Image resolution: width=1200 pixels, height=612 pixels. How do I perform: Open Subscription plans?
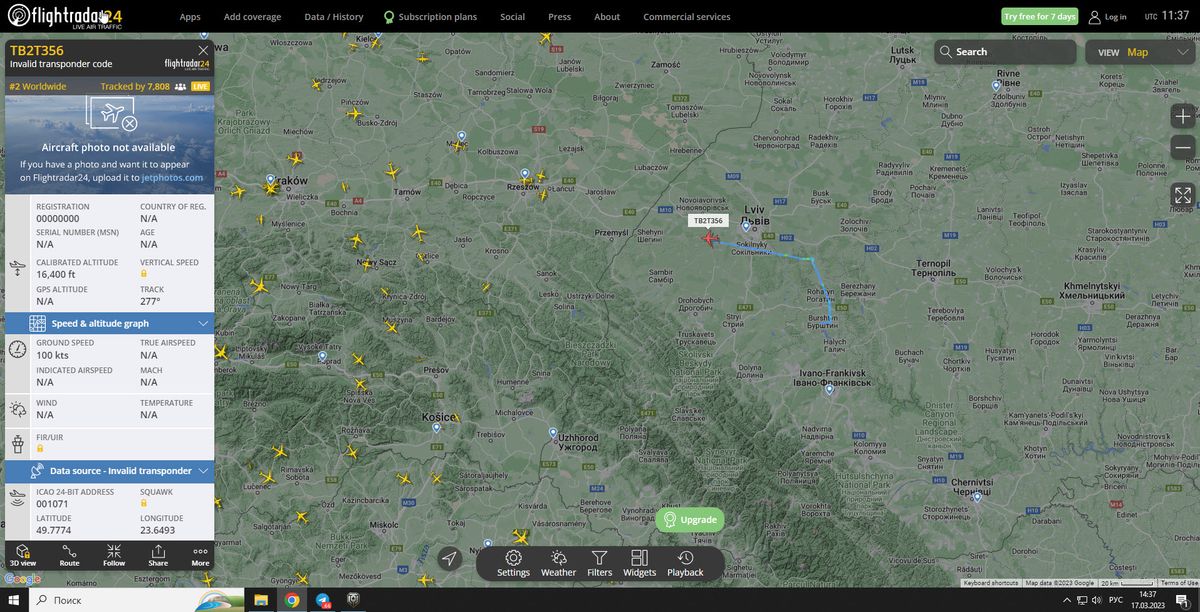(x=430, y=17)
